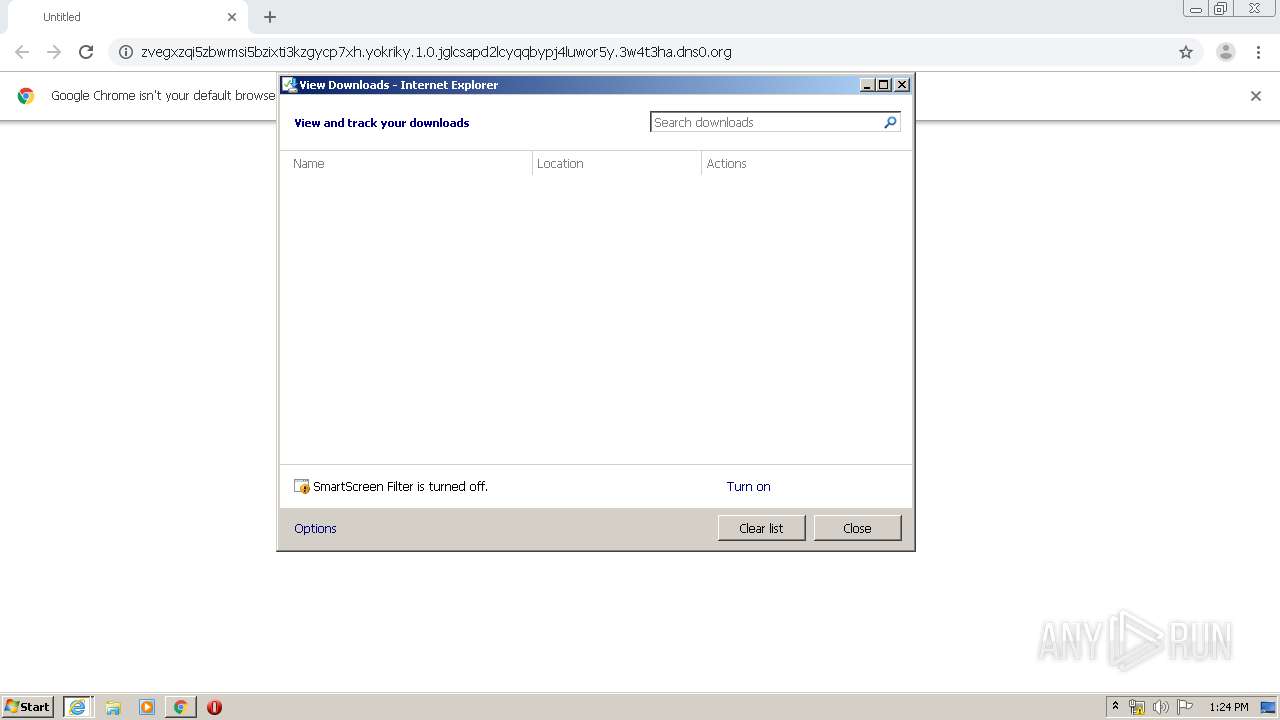Click Chrome forward navigation arrow
This screenshot has width=1280, height=720.
[x=54, y=52]
